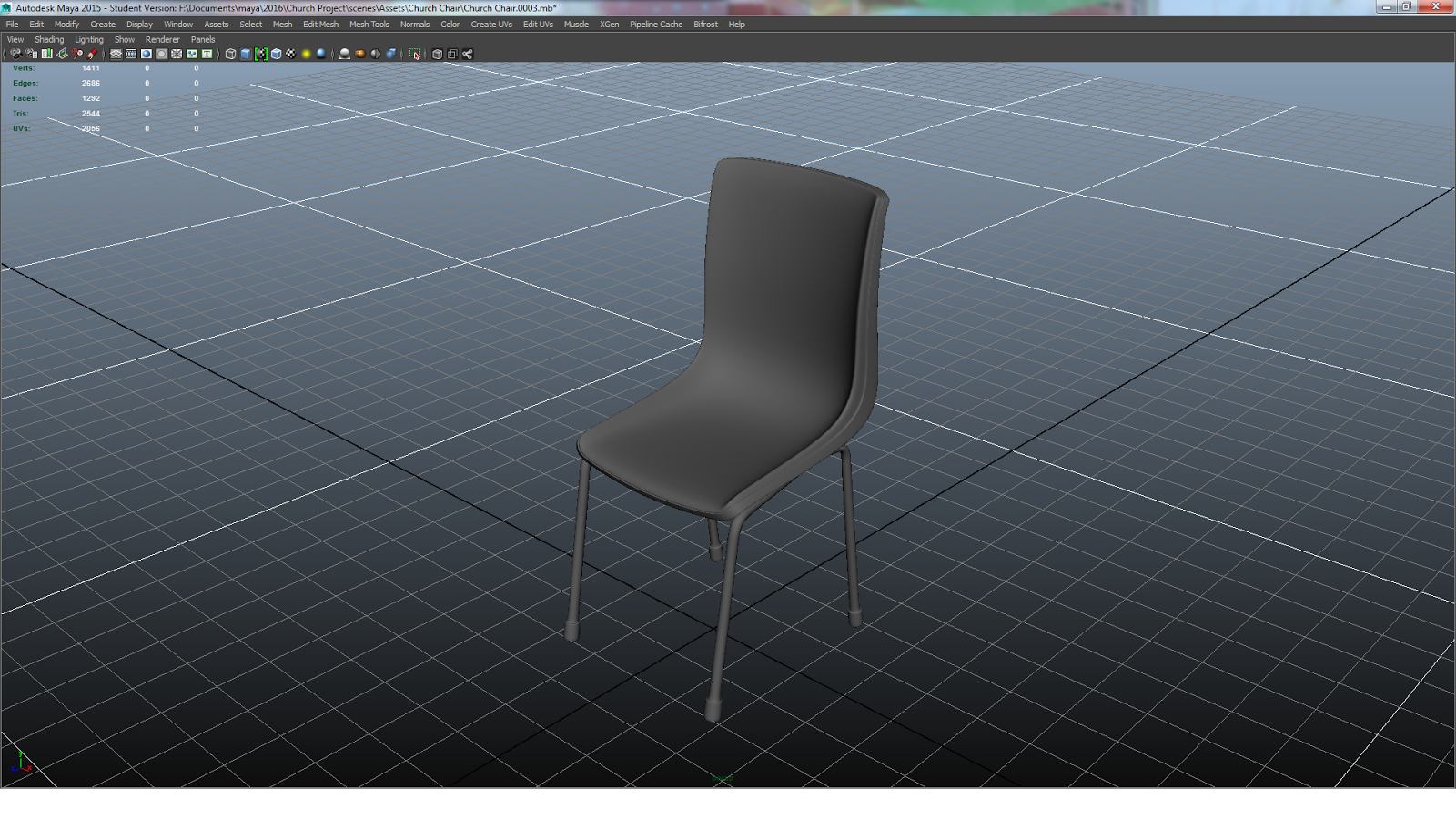The image size is (1456, 819).
Task: Open the Create UVs menu
Action: coord(491,25)
